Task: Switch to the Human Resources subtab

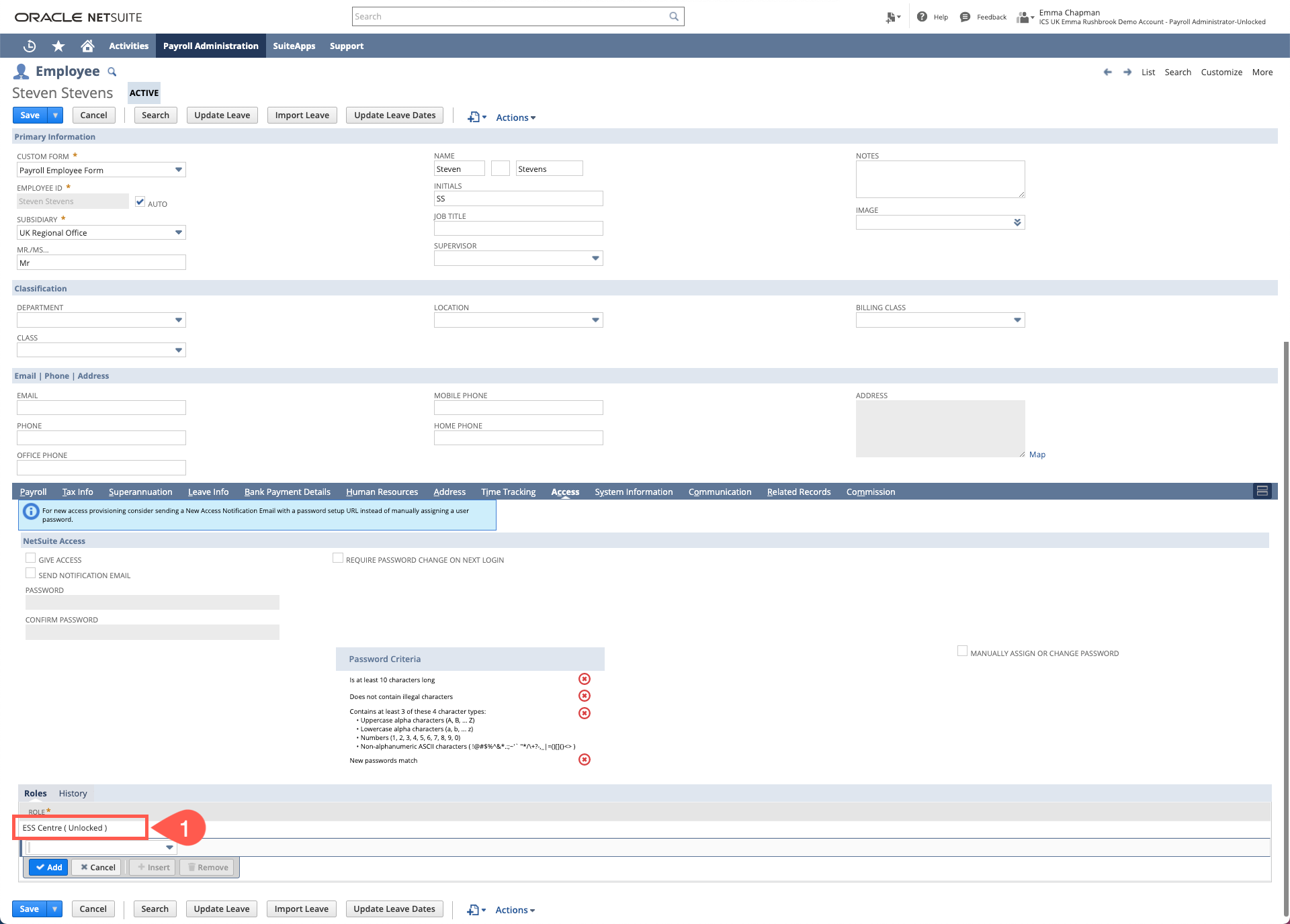Action: click(x=382, y=492)
